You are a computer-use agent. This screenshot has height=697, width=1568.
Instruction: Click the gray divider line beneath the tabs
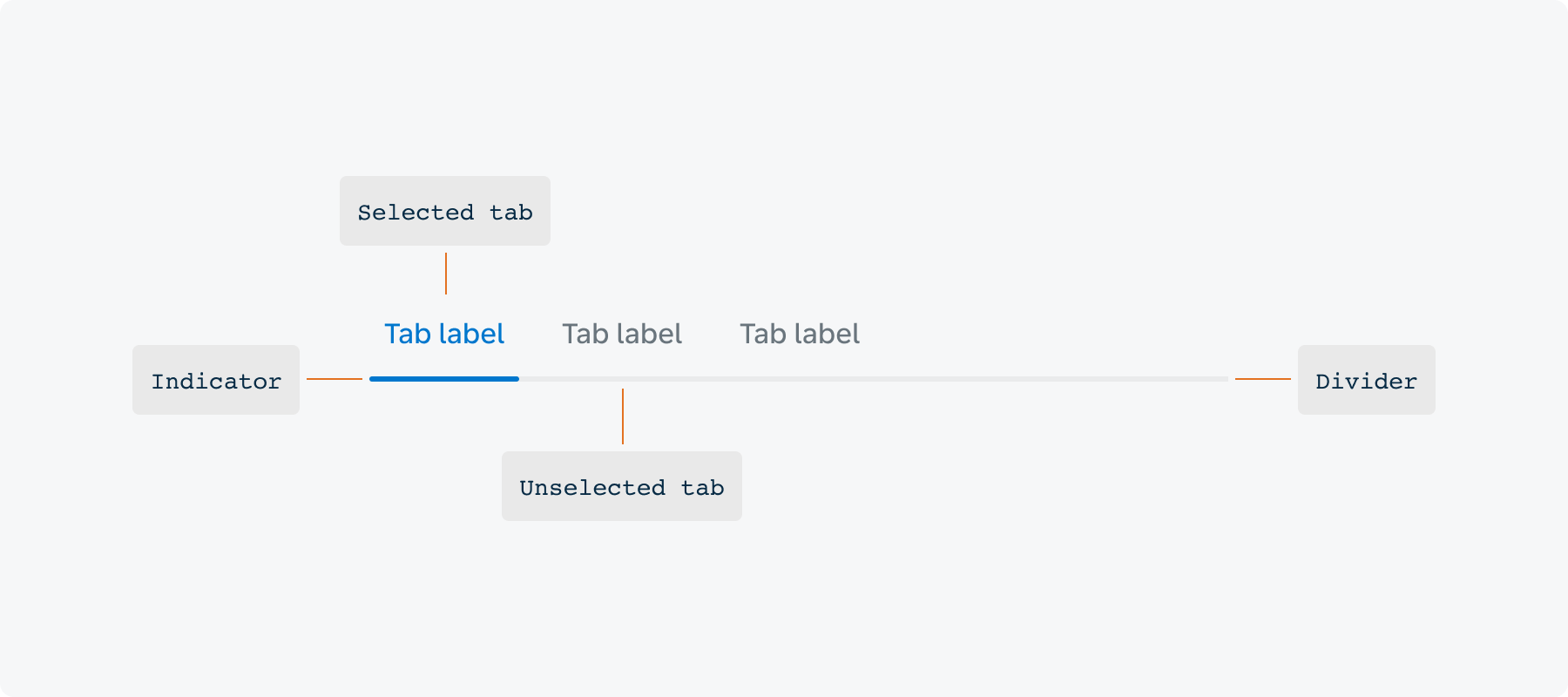pos(871,379)
